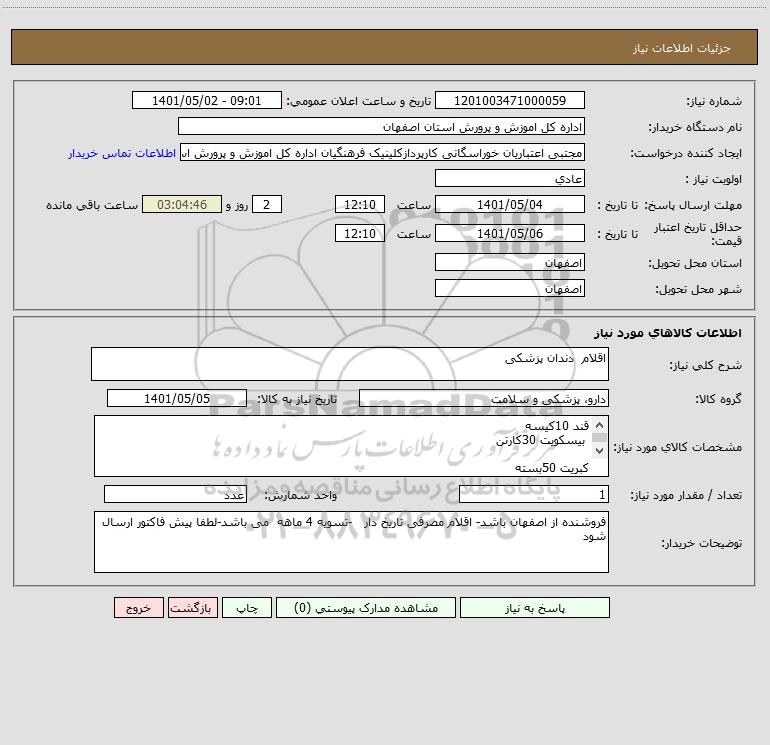Click the remaining time 03:04:46 field
770x745 pixels.
point(182,204)
